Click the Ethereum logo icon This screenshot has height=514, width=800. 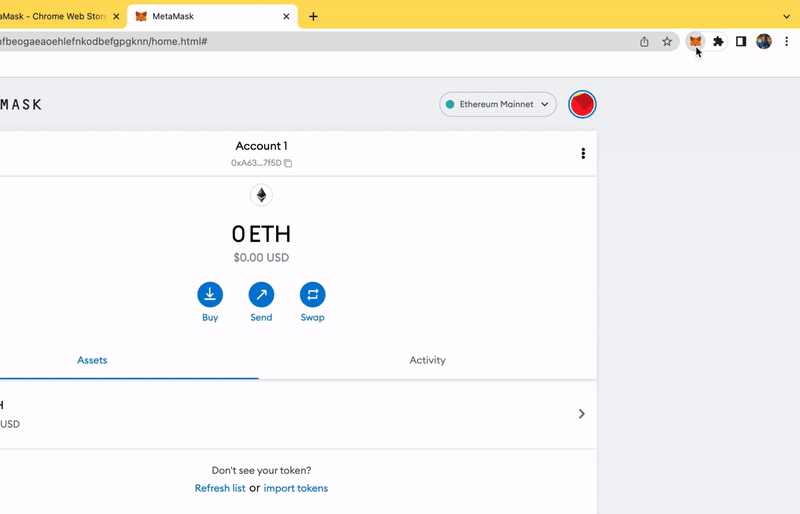click(x=261, y=195)
